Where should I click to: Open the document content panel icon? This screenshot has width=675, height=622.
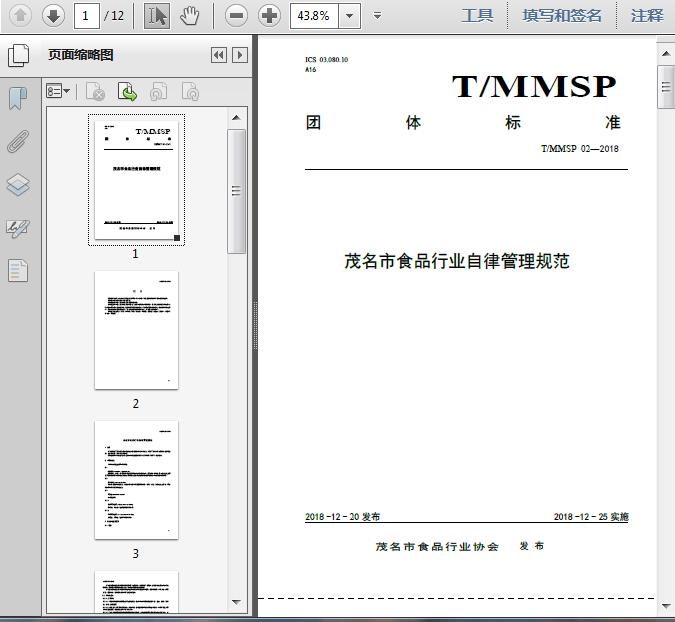(x=18, y=270)
